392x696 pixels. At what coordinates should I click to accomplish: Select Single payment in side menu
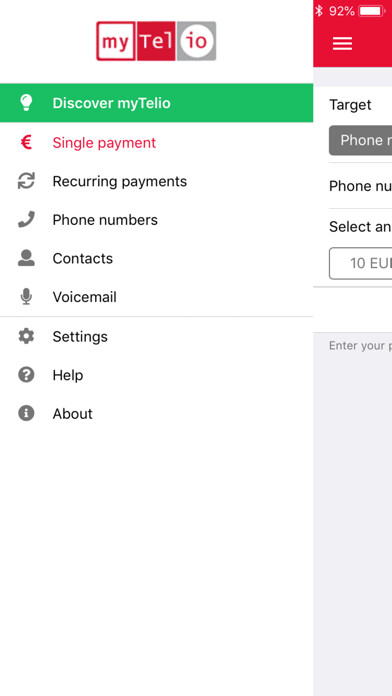point(156,142)
